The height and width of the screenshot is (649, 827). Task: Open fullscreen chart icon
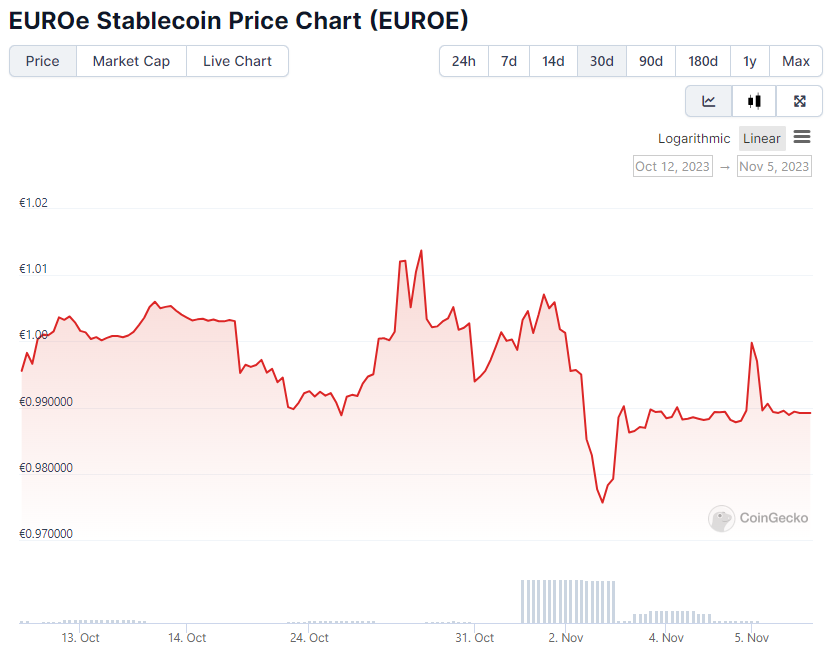pyautogui.click(x=799, y=101)
